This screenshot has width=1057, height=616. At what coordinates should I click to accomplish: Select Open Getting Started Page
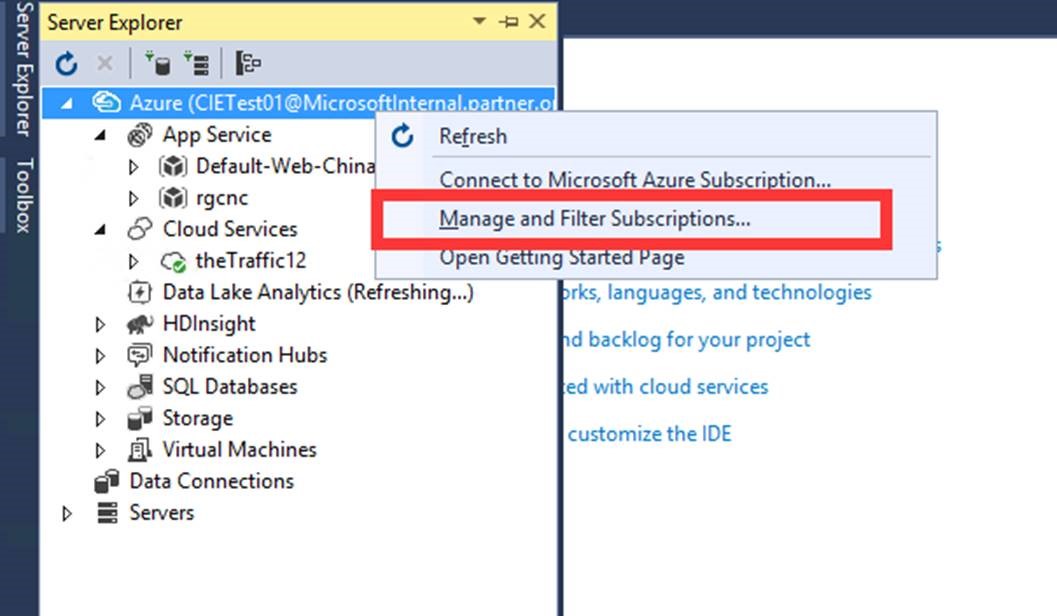tap(562, 258)
